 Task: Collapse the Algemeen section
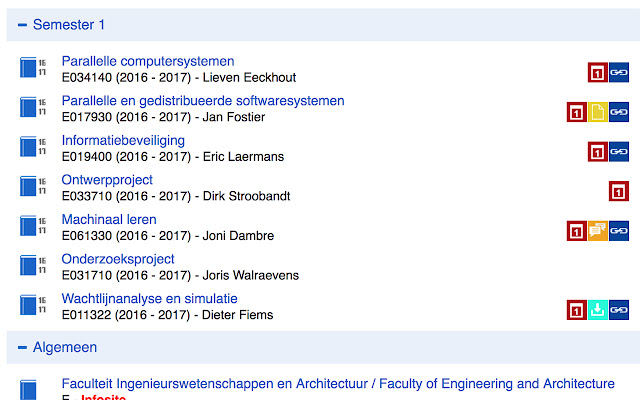(x=22, y=348)
